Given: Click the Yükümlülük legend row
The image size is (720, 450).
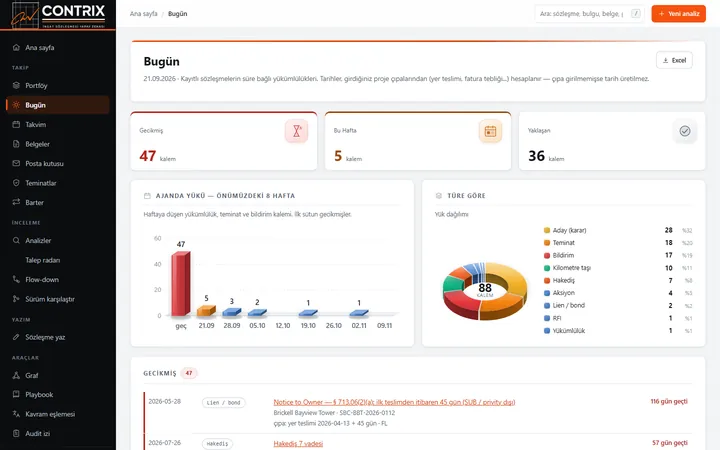Looking at the screenshot, I should click(x=618, y=331).
